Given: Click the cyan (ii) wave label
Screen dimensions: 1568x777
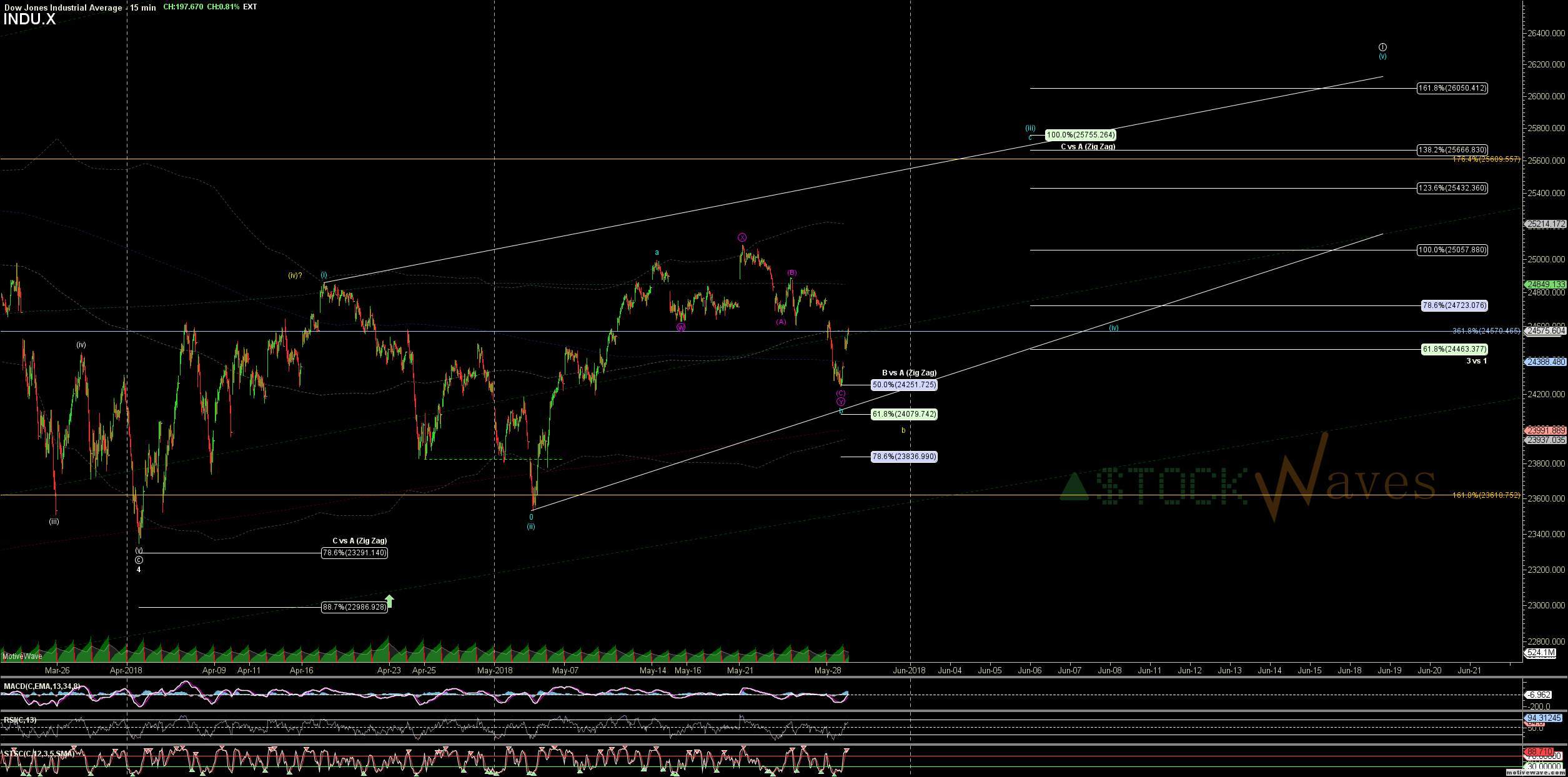Looking at the screenshot, I should [x=530, y=527].
